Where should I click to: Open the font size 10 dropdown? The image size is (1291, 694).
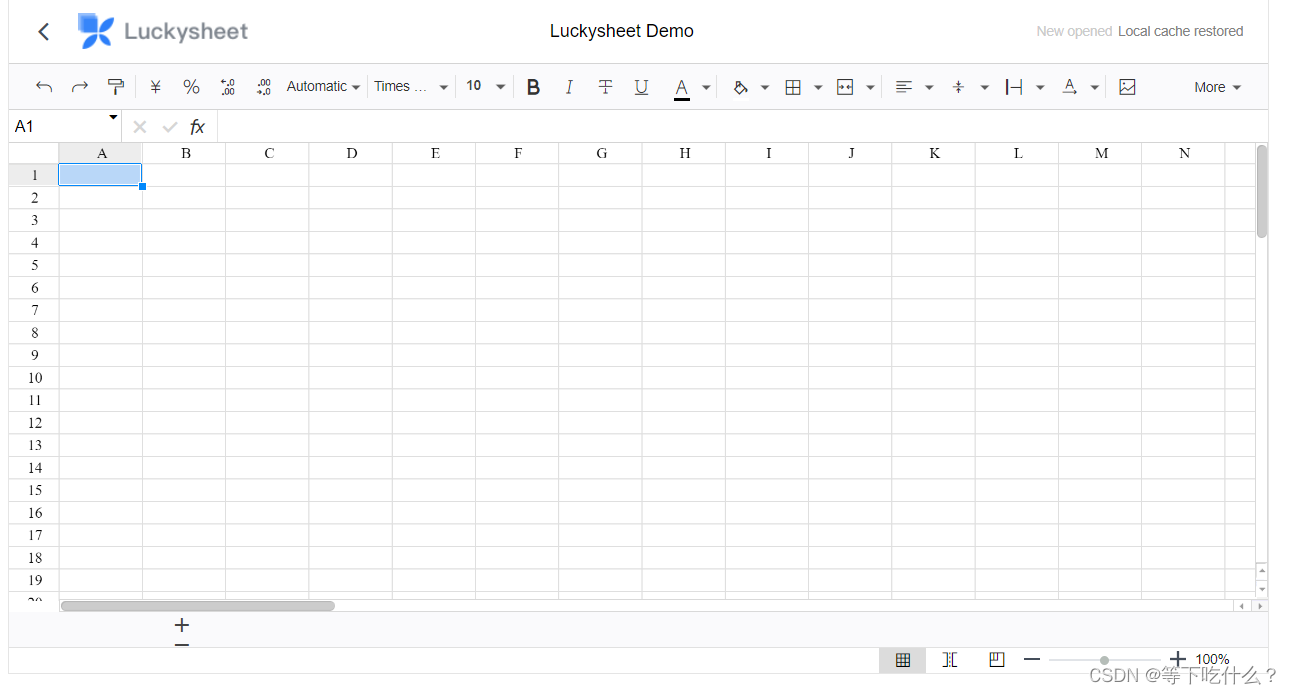[x=486, y=87]
